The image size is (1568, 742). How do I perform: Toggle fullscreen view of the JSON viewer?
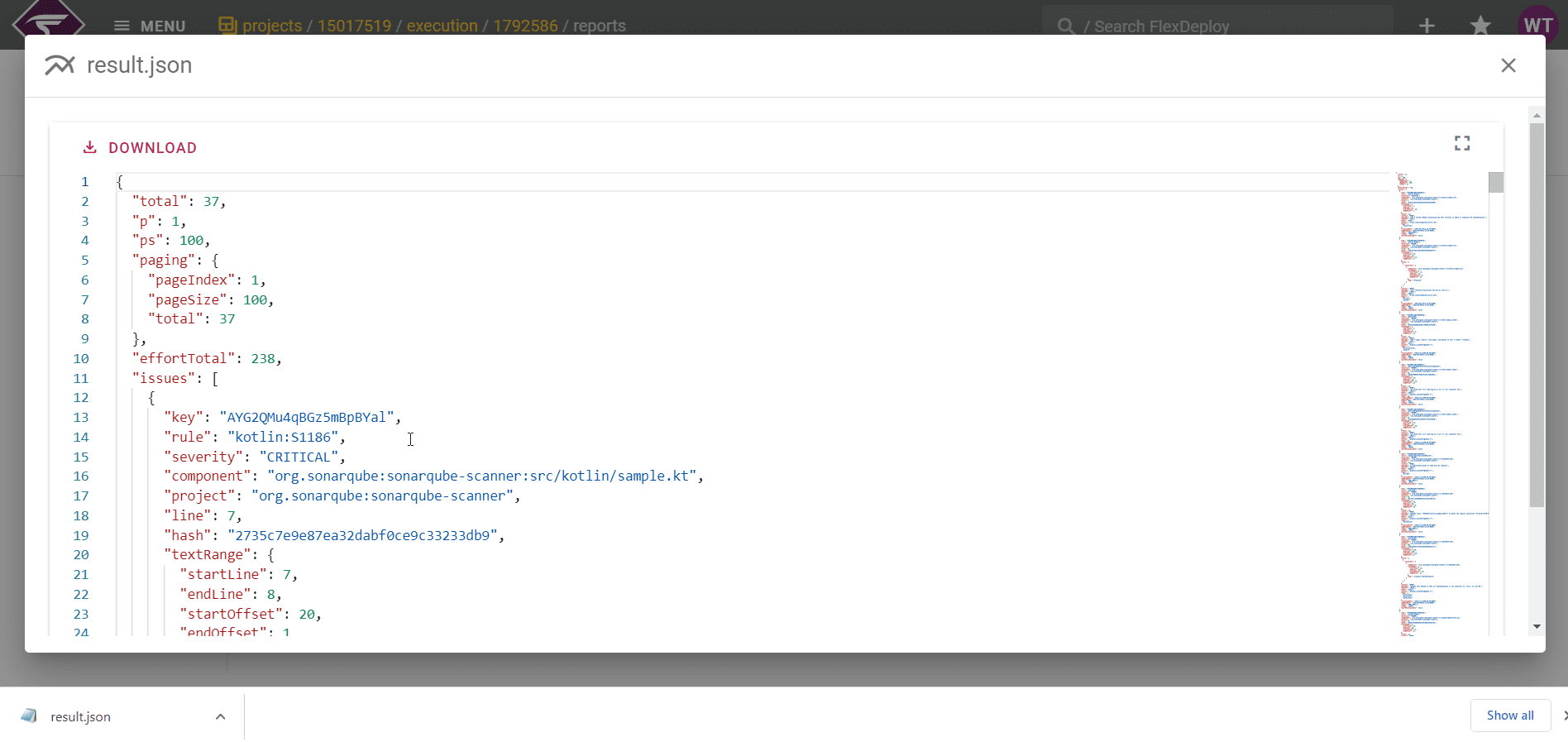pos(1462,143)
